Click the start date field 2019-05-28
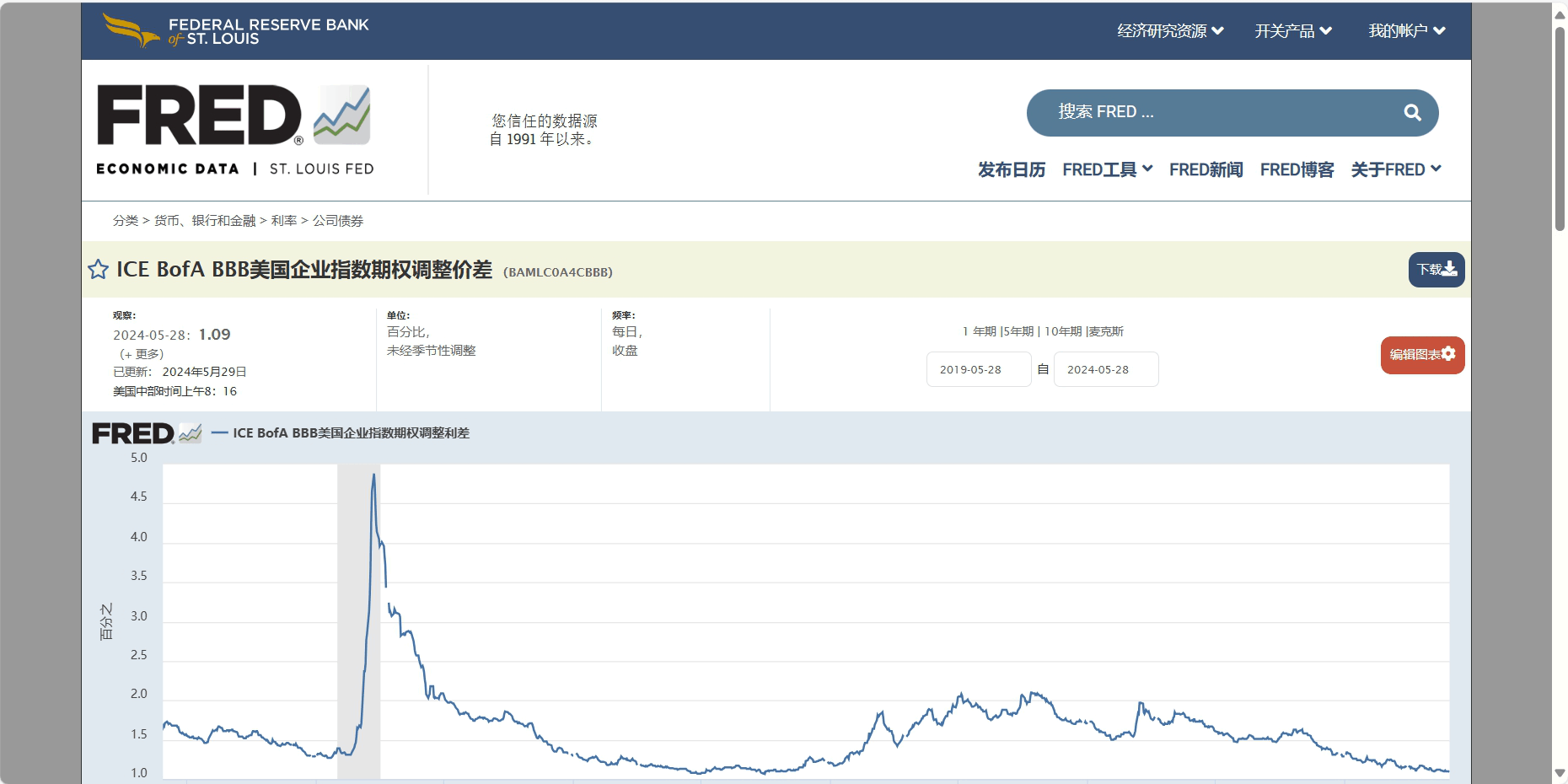1568x784 pixels. (x=979, y=369)
